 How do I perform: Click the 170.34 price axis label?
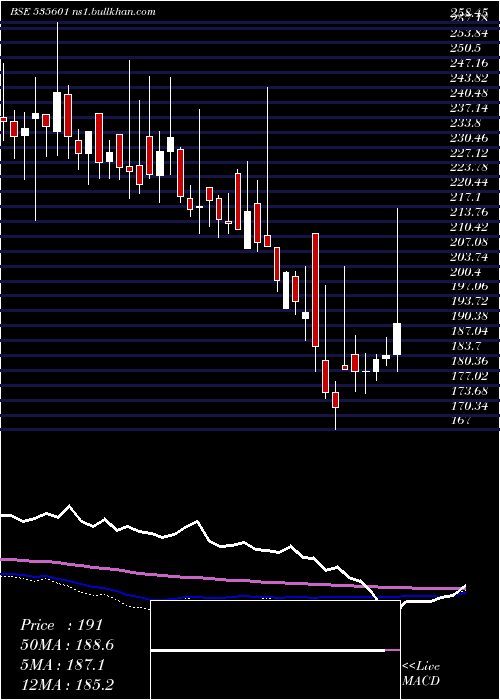pos(468,405)
